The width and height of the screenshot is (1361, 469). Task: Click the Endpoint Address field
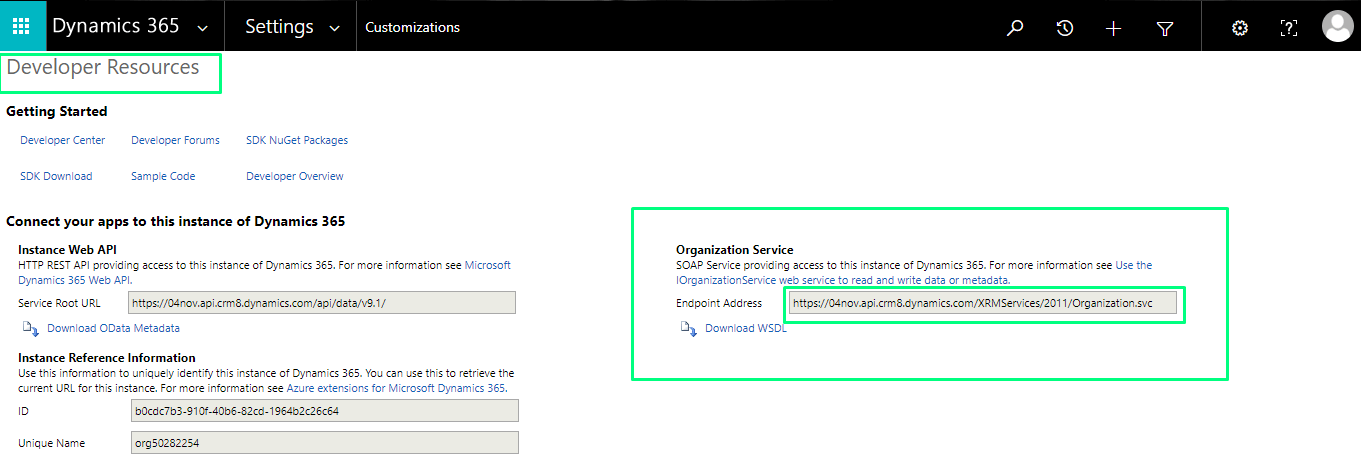(x=982, y=303)
